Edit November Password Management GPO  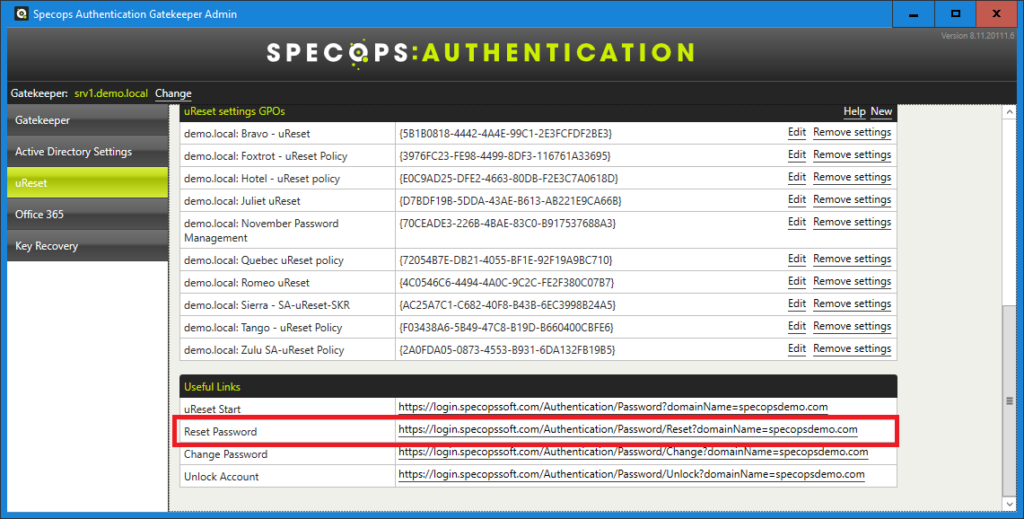click(797, 222)
